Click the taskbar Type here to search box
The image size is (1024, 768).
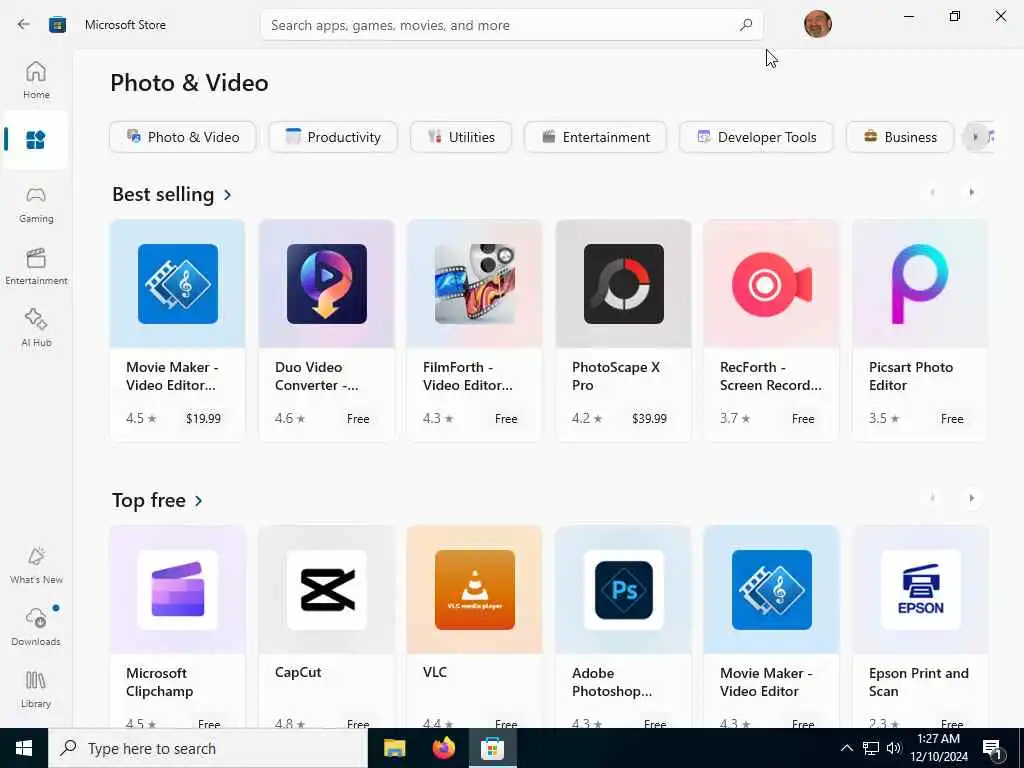click(x=208, y=748)
